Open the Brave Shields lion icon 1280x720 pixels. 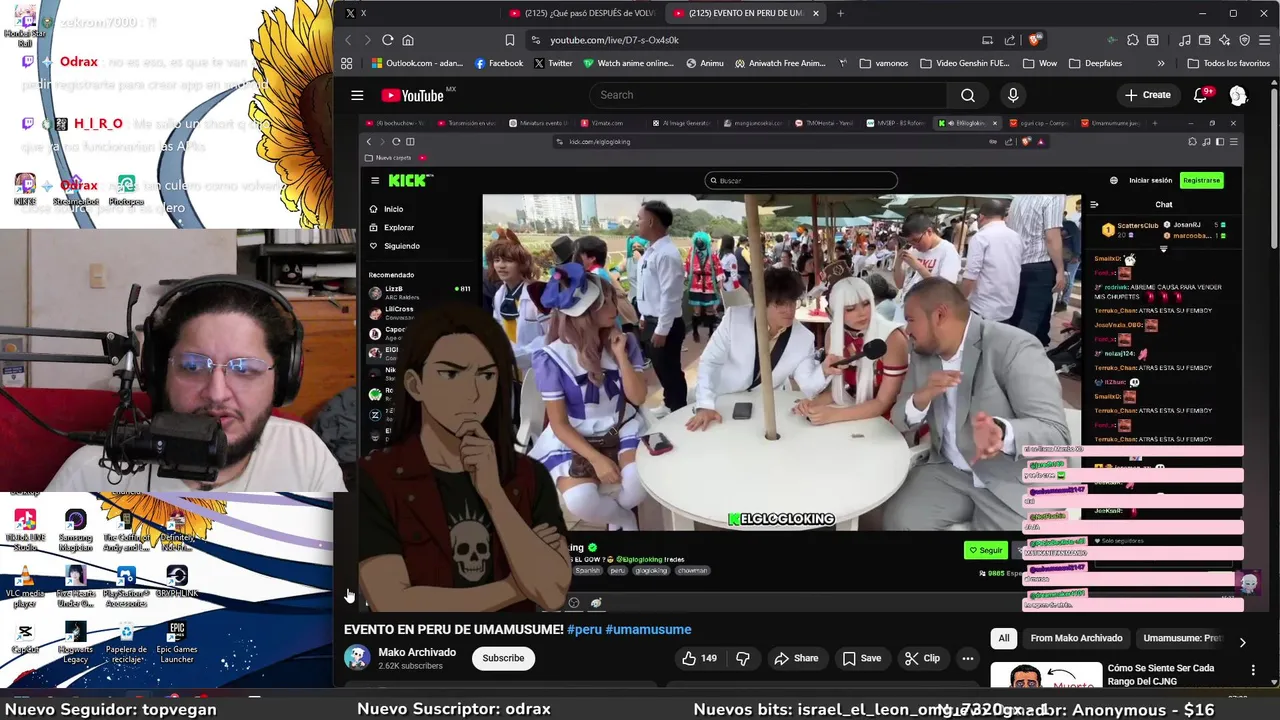coord(1035,40)
